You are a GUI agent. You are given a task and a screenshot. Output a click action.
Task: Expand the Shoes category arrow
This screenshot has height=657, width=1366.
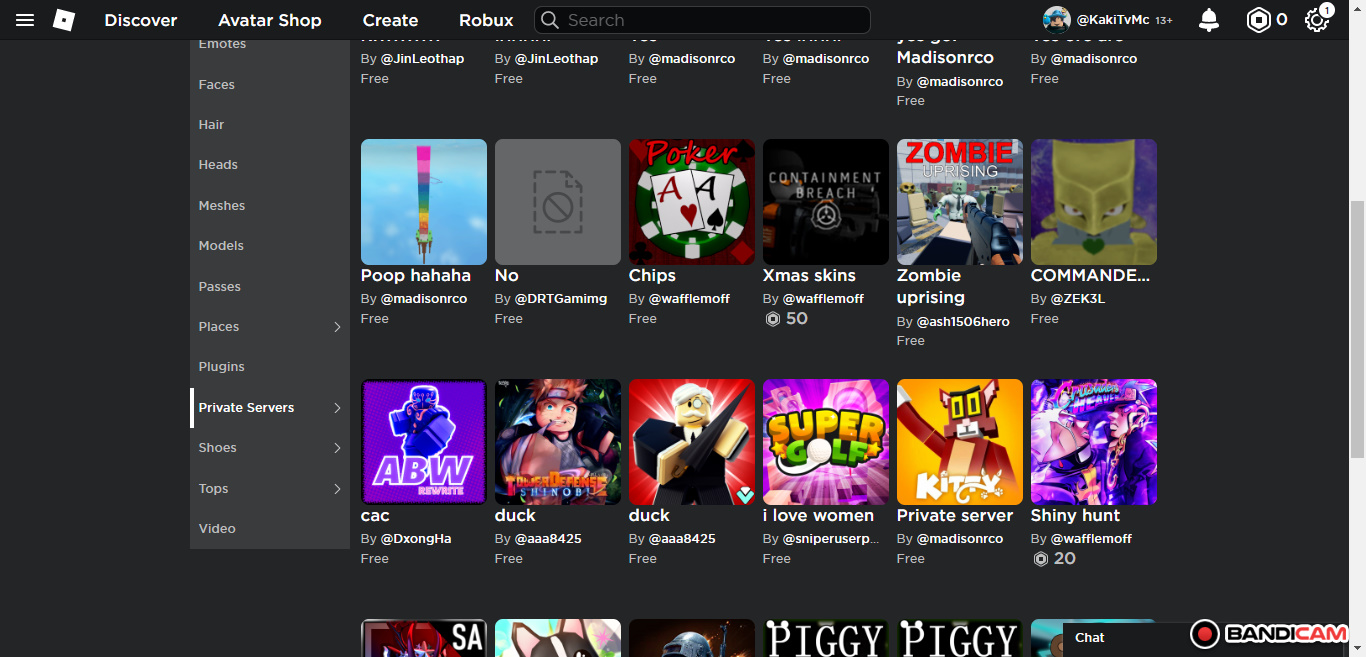[x=337, y=448]
